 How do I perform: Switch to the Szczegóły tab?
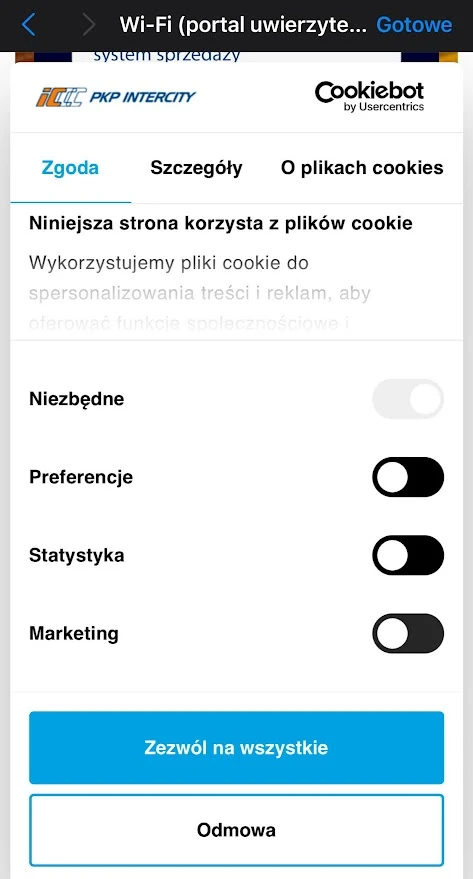pyautogui.click(x=196, y=168)
